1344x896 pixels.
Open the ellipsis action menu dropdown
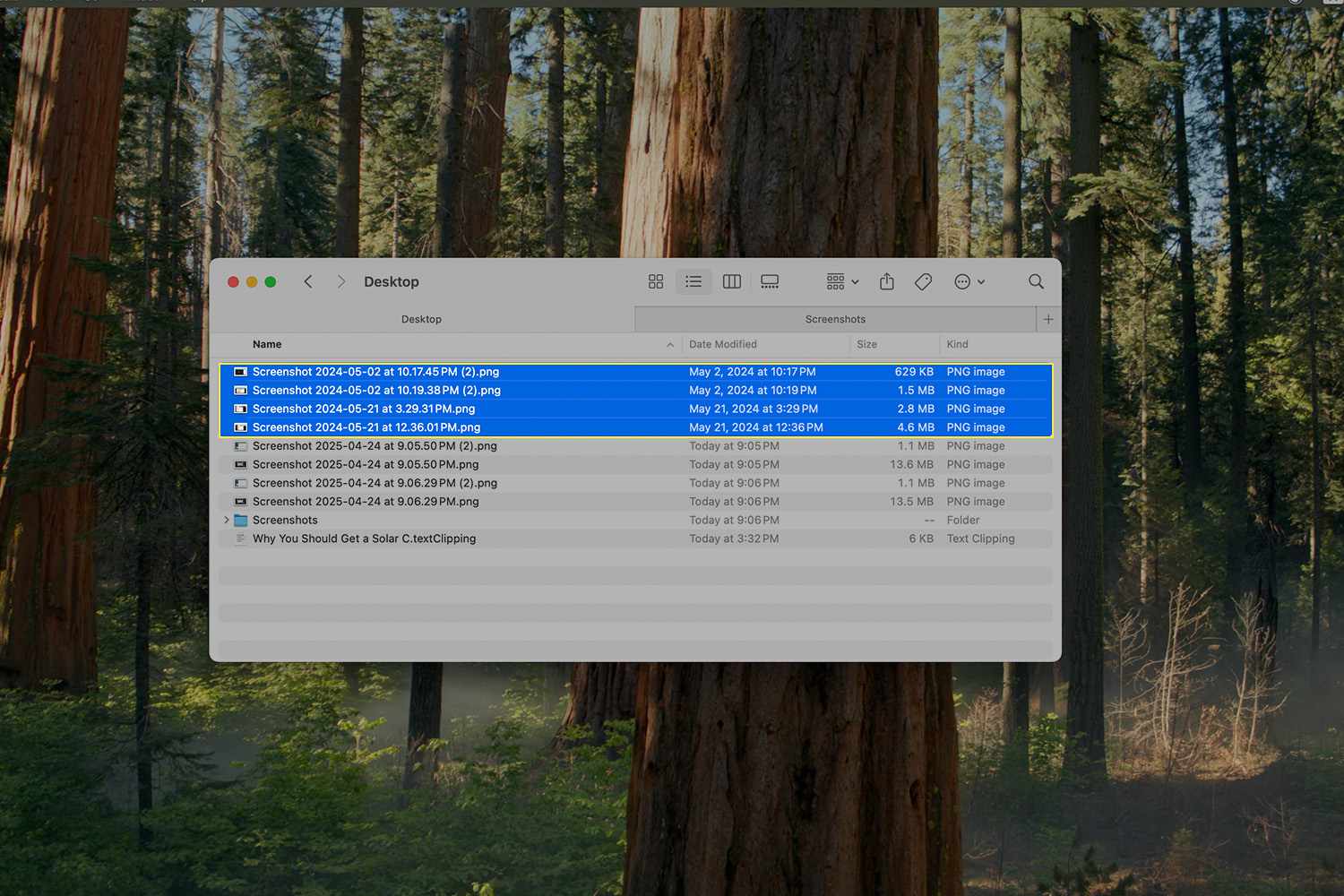pos(969,282)
